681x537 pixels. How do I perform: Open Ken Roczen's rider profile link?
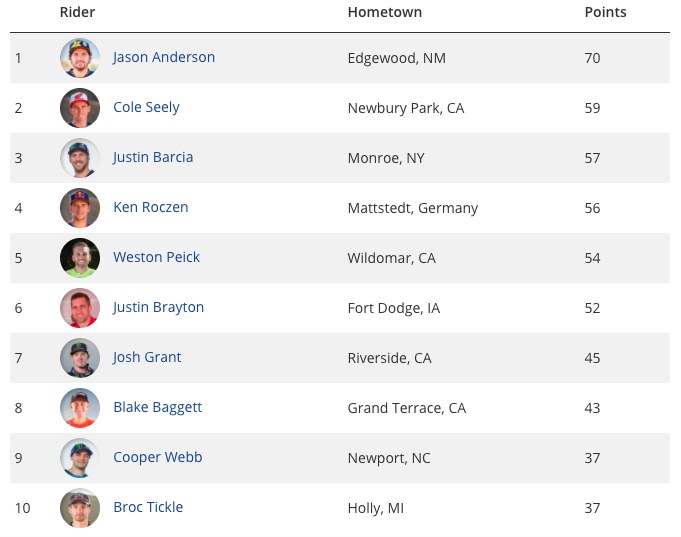point(151,207)
